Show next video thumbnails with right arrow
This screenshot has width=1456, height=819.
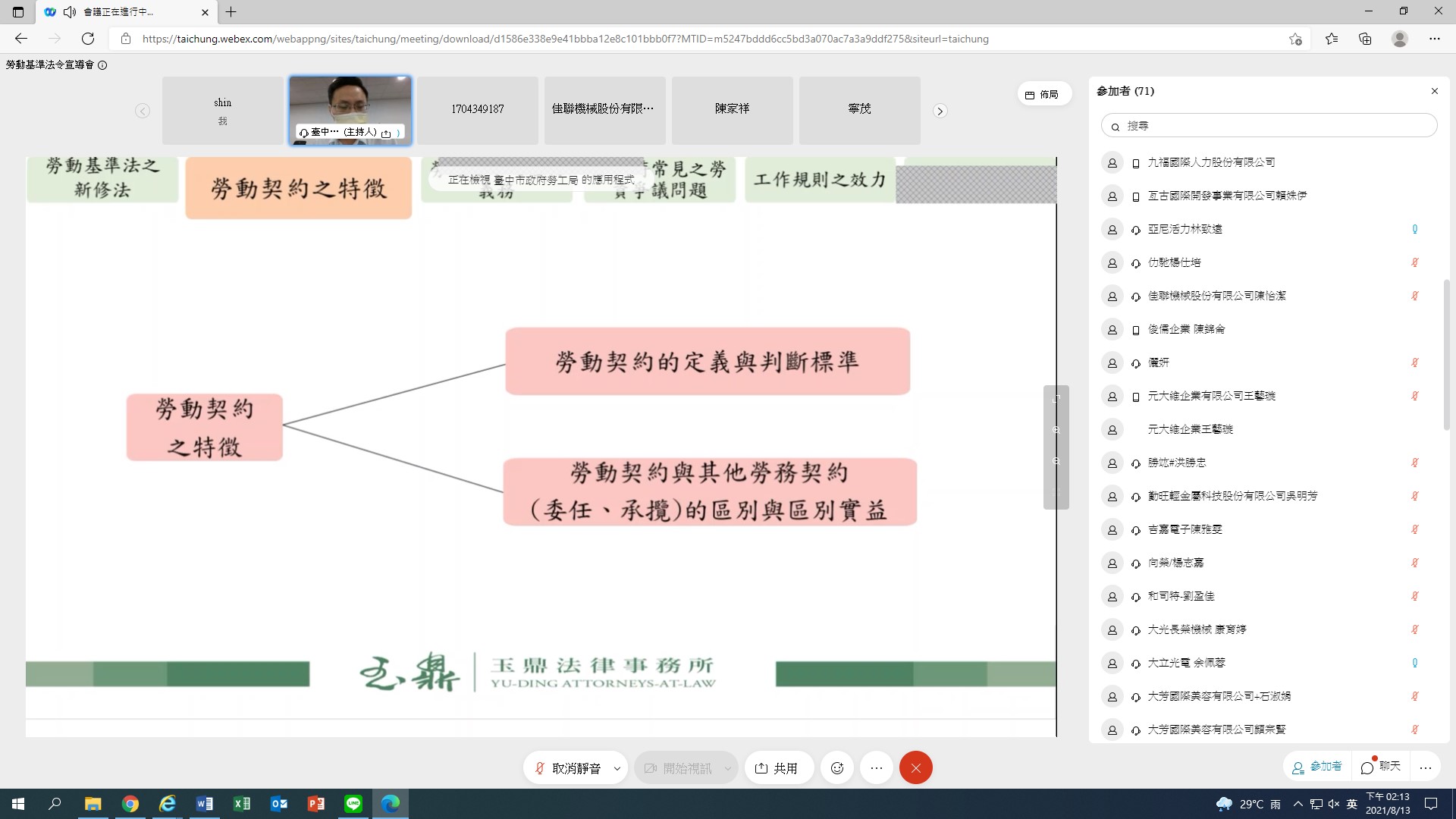pos(940,111)
